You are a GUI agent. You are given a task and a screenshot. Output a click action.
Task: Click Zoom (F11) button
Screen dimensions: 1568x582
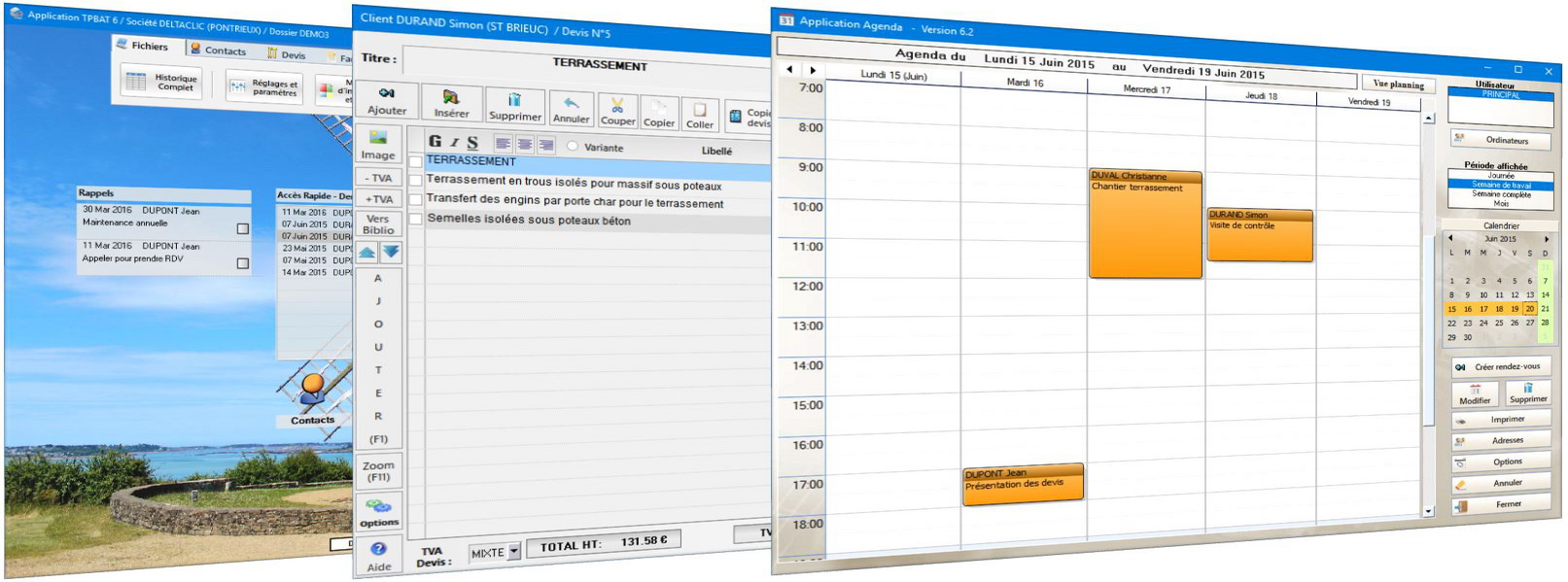click(x=378, y=471)
